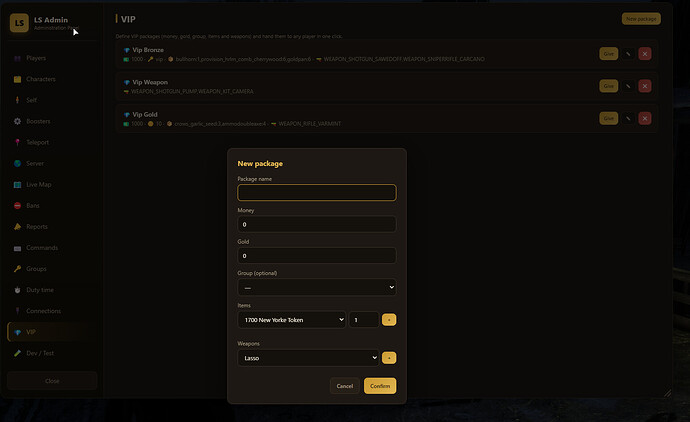Click the 'Define VIP packages' description text
The image size is (690, 422).
pos(229,37)
